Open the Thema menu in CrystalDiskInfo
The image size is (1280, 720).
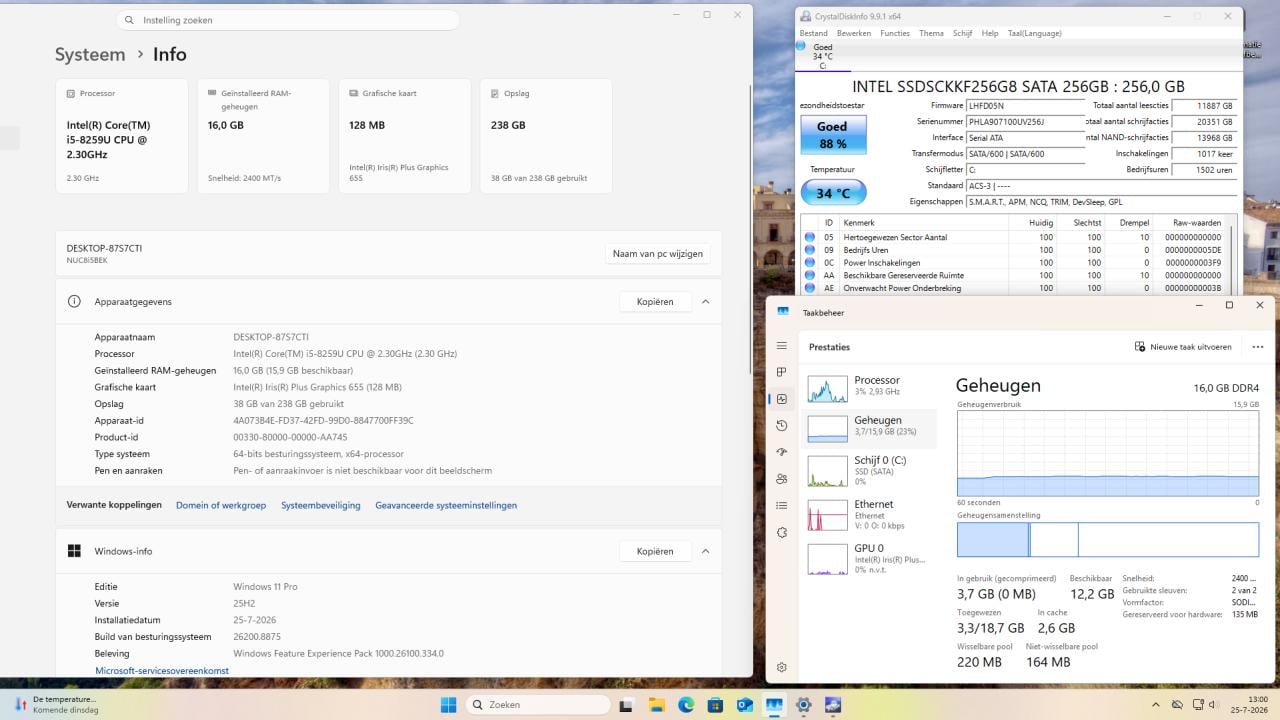[x=931, y=33]
